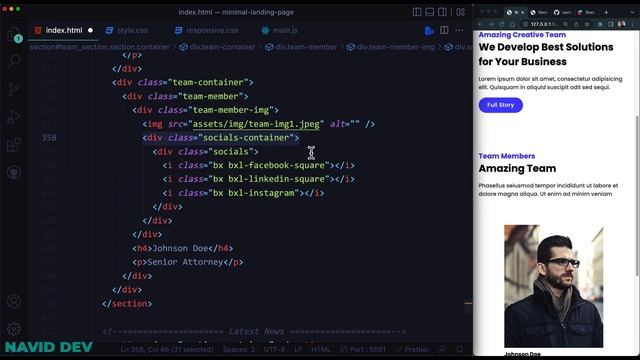Click the "team-container" class text

pyautogui.click(x=208, y=82)
